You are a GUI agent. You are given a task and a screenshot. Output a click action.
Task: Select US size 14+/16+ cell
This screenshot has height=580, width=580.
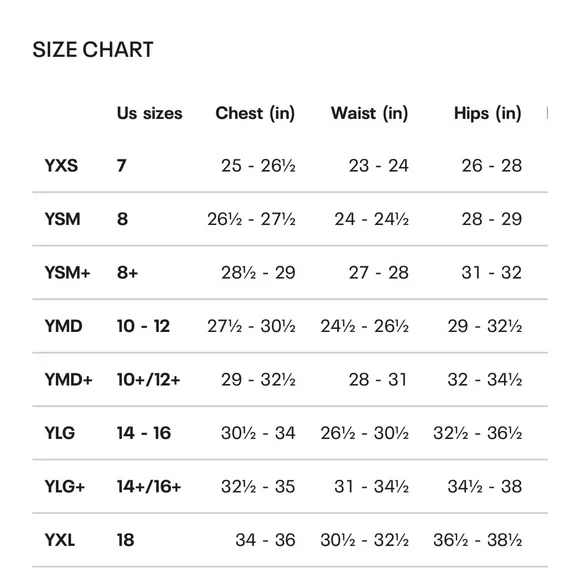coord(149,486)
